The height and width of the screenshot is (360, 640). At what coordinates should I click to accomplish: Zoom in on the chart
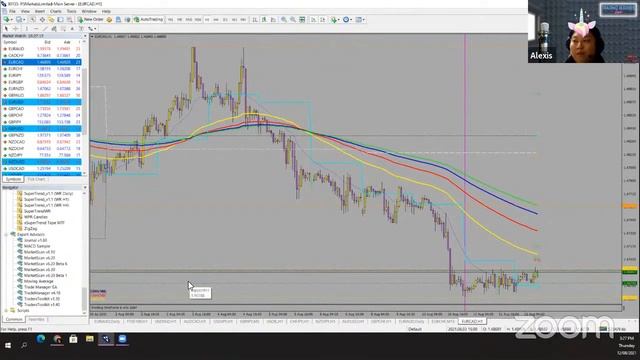(x=284, y=19)
